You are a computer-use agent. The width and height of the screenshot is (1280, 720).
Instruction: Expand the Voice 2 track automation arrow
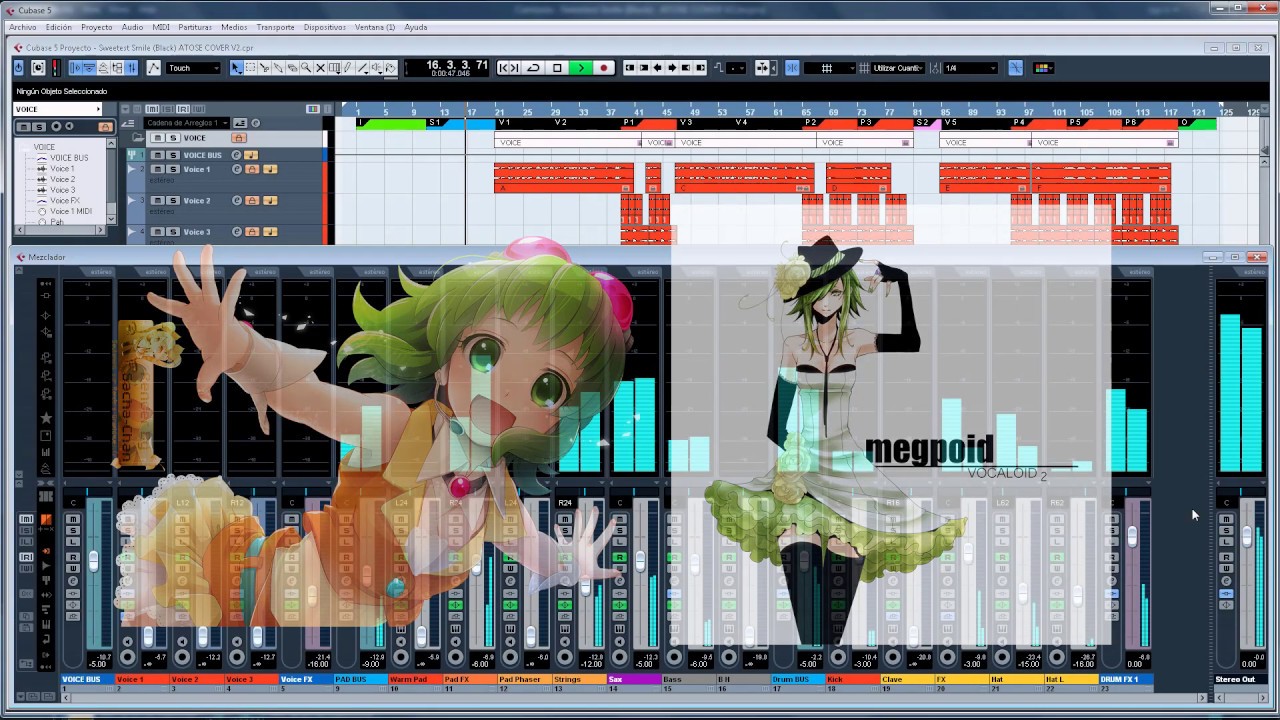131,201
